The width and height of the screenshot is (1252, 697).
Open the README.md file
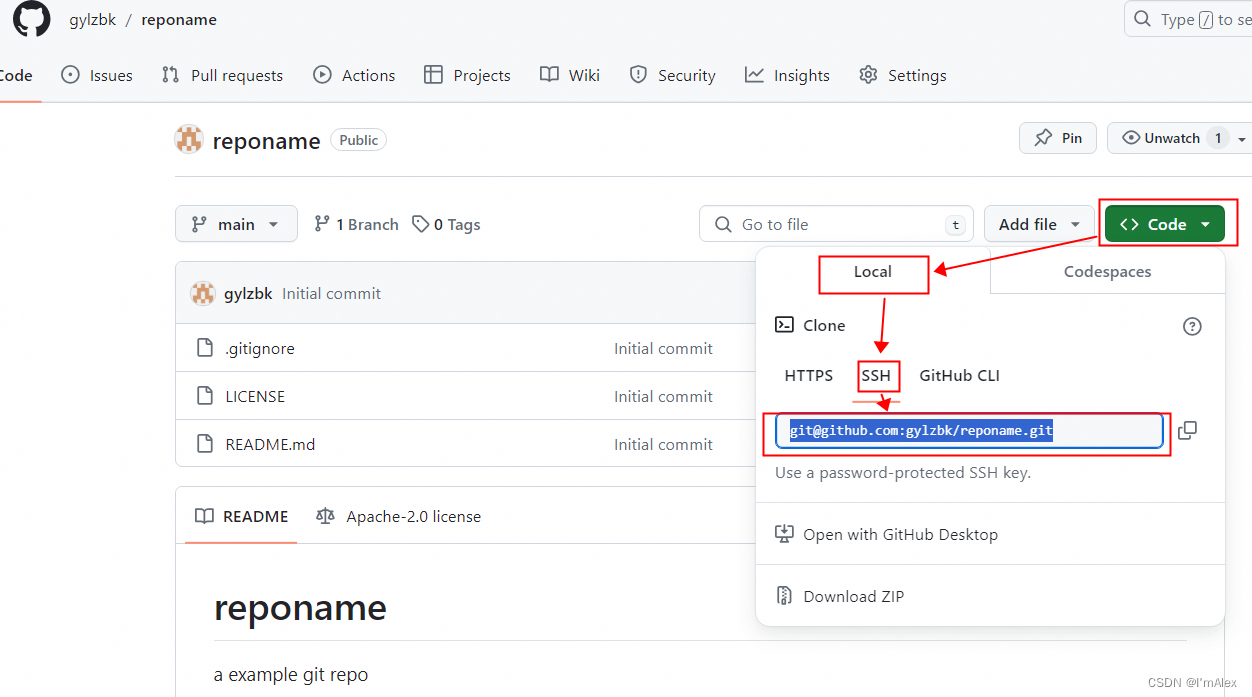point(270,444)
